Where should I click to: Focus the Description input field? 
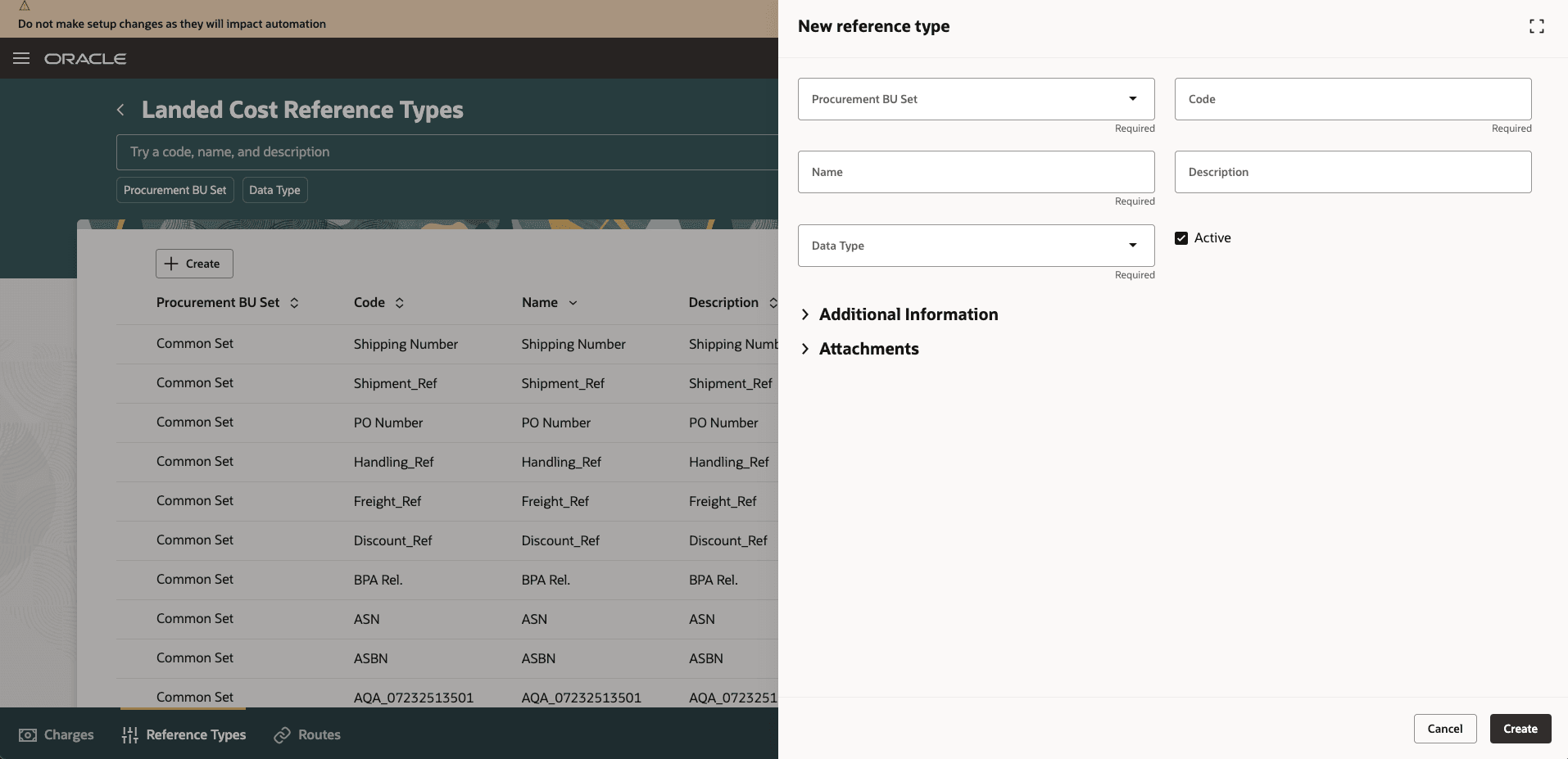tap(1353, 172)
